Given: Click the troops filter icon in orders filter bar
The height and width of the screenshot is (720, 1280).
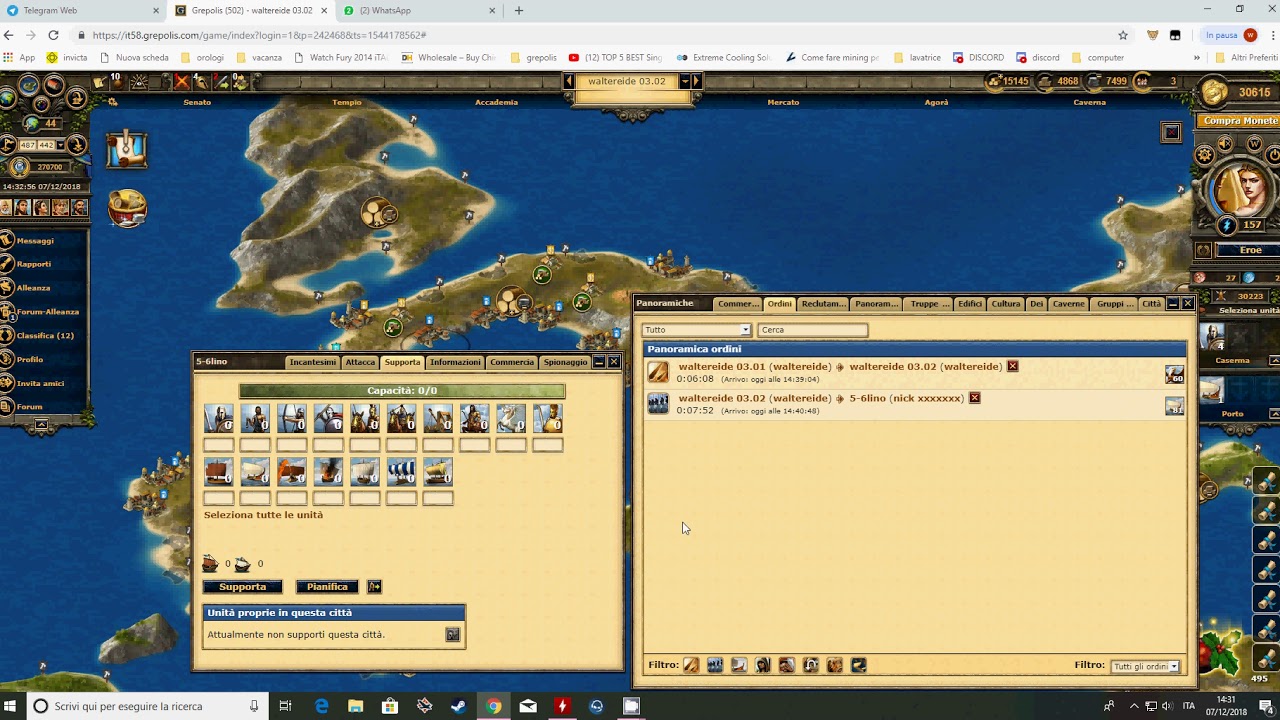Looking at the screenshot, I should pyautogui.click(x=715, y=665).
